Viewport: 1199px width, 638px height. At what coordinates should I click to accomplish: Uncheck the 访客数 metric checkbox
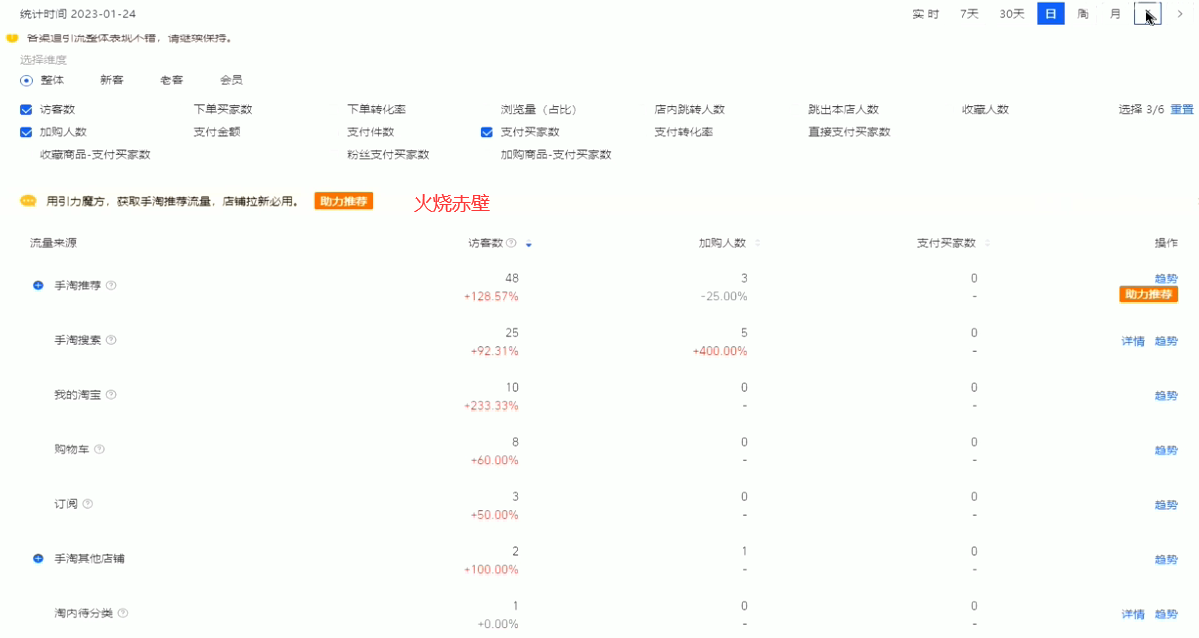26,109
